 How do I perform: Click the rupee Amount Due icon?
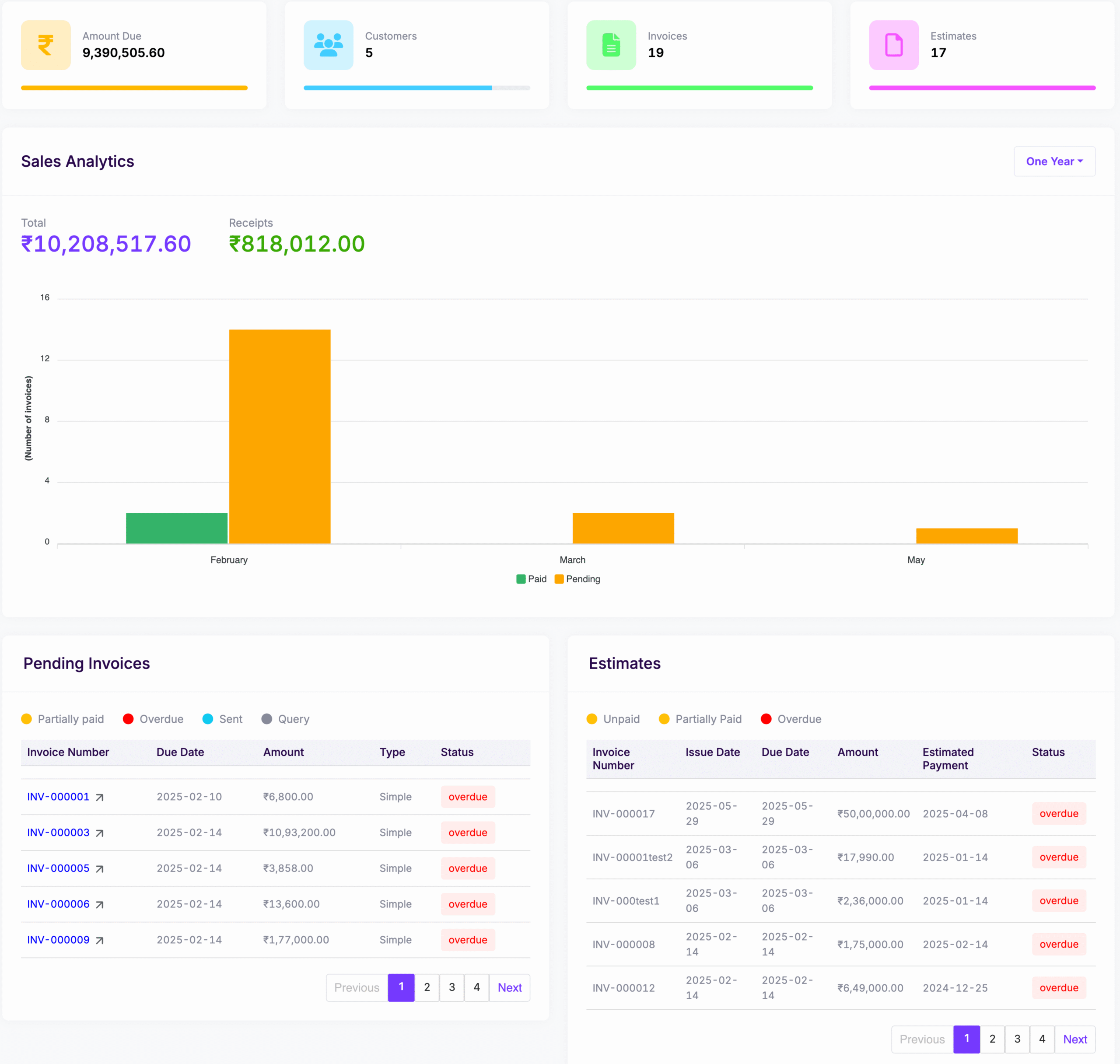45,45
